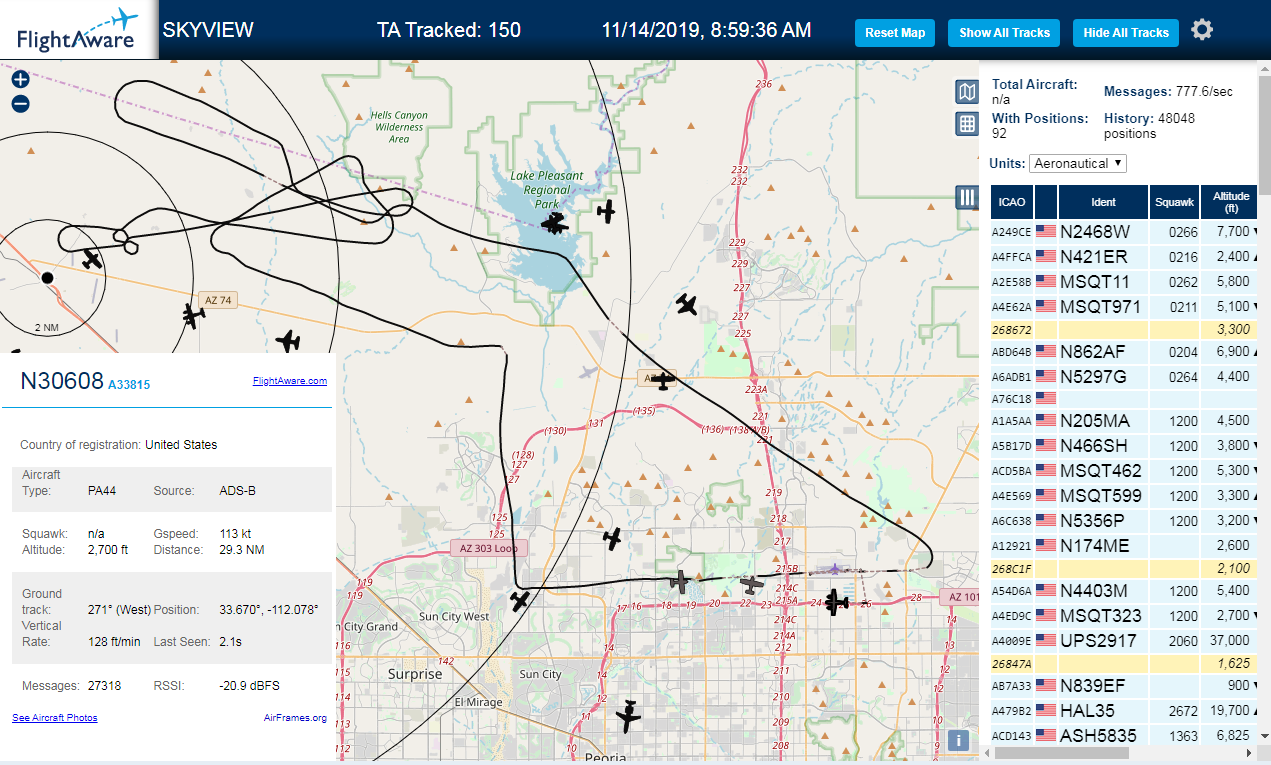Select the aircraft inside the 2 NM ring
The image size is (1271, 765).
point(92,259)
